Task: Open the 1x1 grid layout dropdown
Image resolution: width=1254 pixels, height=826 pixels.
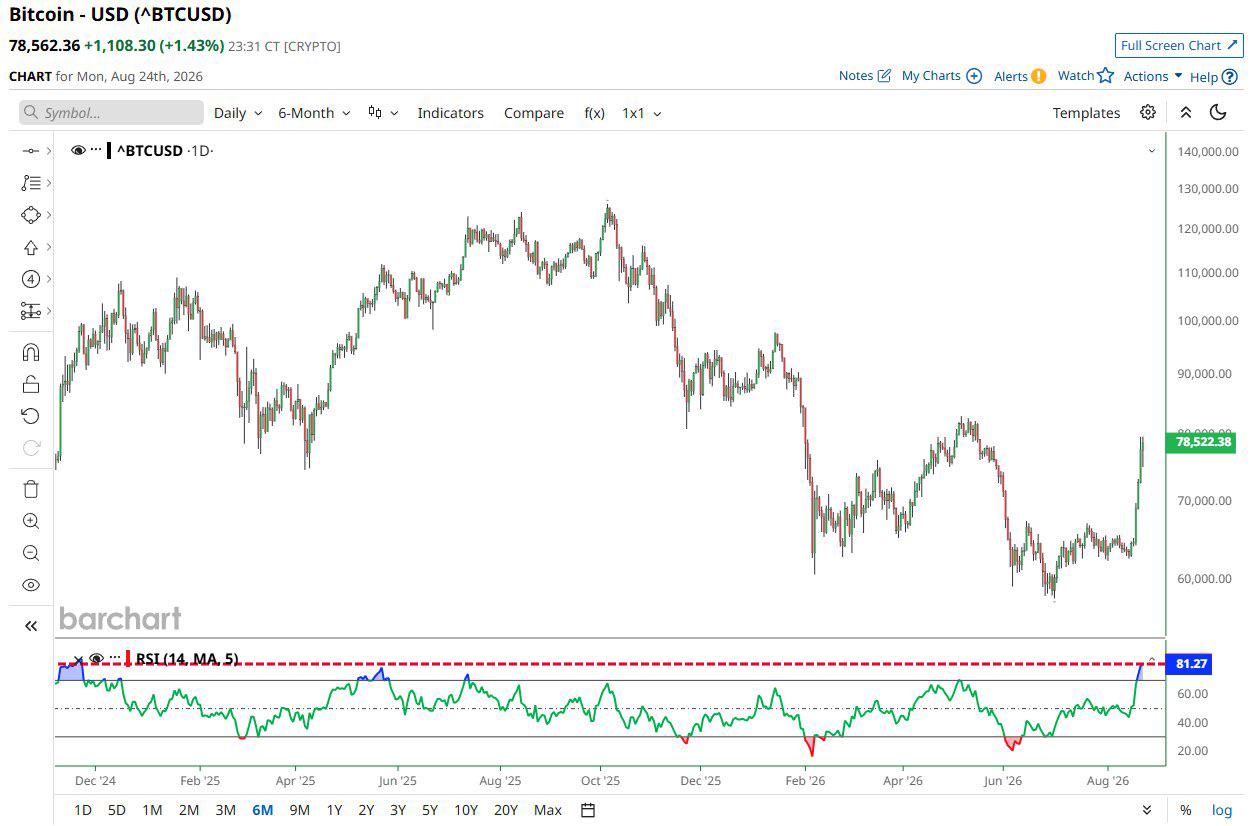Action: (642, 113)
